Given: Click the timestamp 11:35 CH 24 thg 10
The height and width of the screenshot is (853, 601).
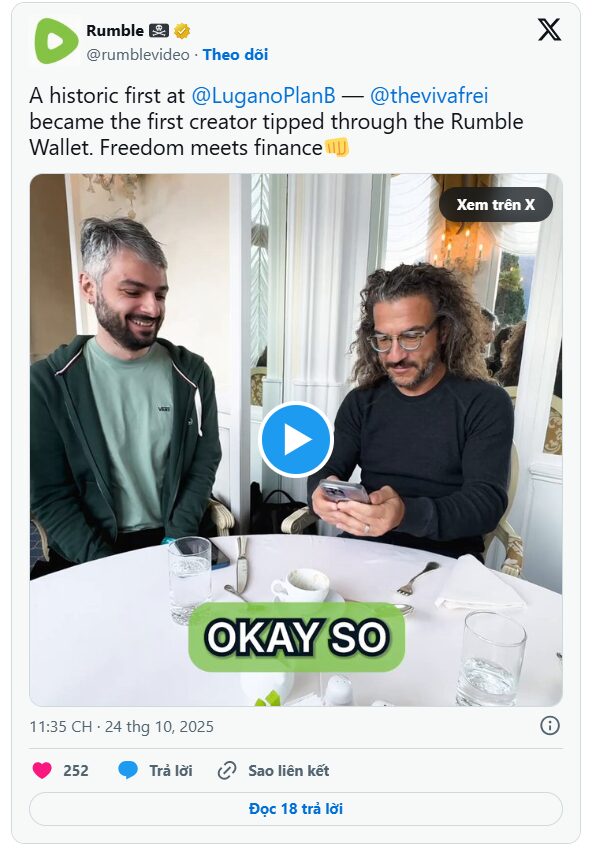Looking at the screenshot, I should [121, 727].
